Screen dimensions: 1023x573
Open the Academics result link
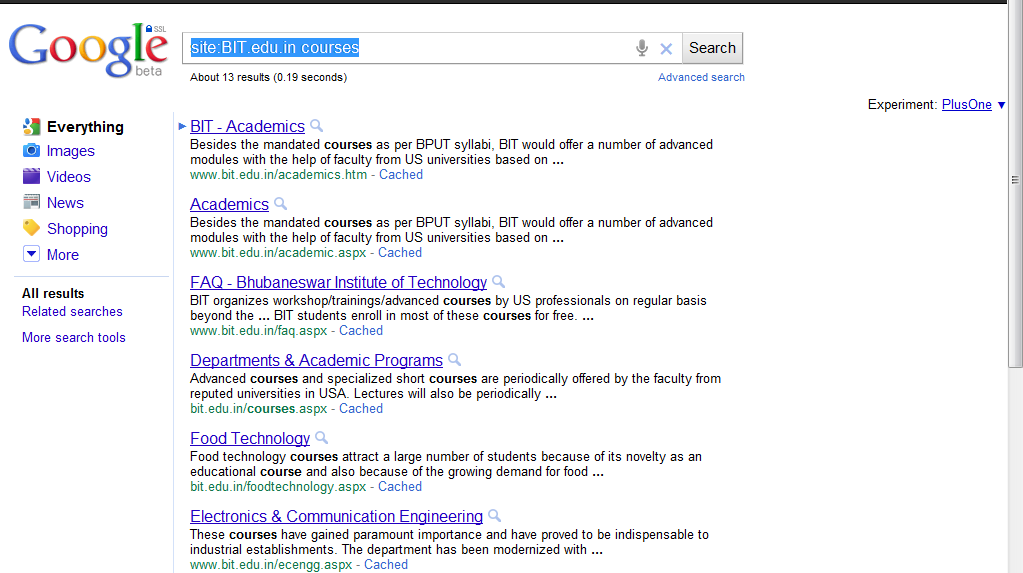click(229, 204)
